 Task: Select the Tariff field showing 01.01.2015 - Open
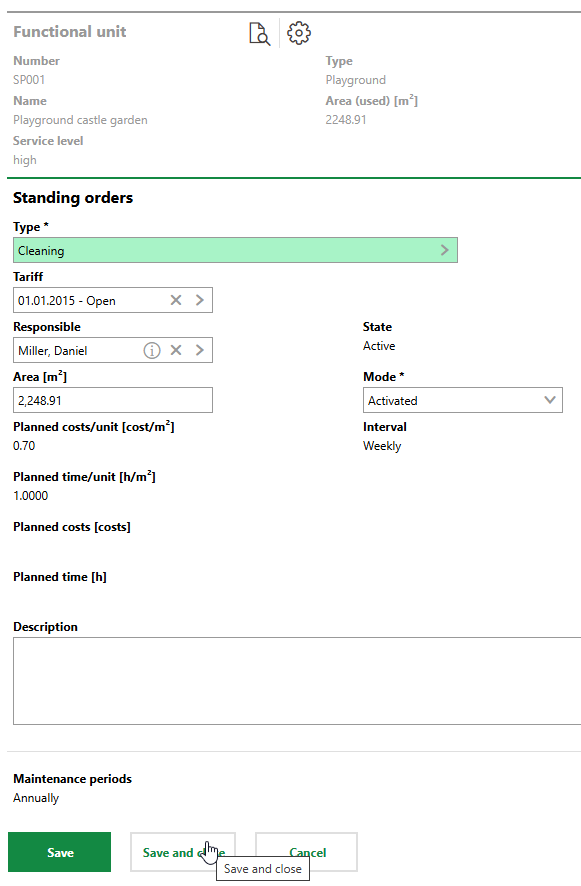point(90,299)
